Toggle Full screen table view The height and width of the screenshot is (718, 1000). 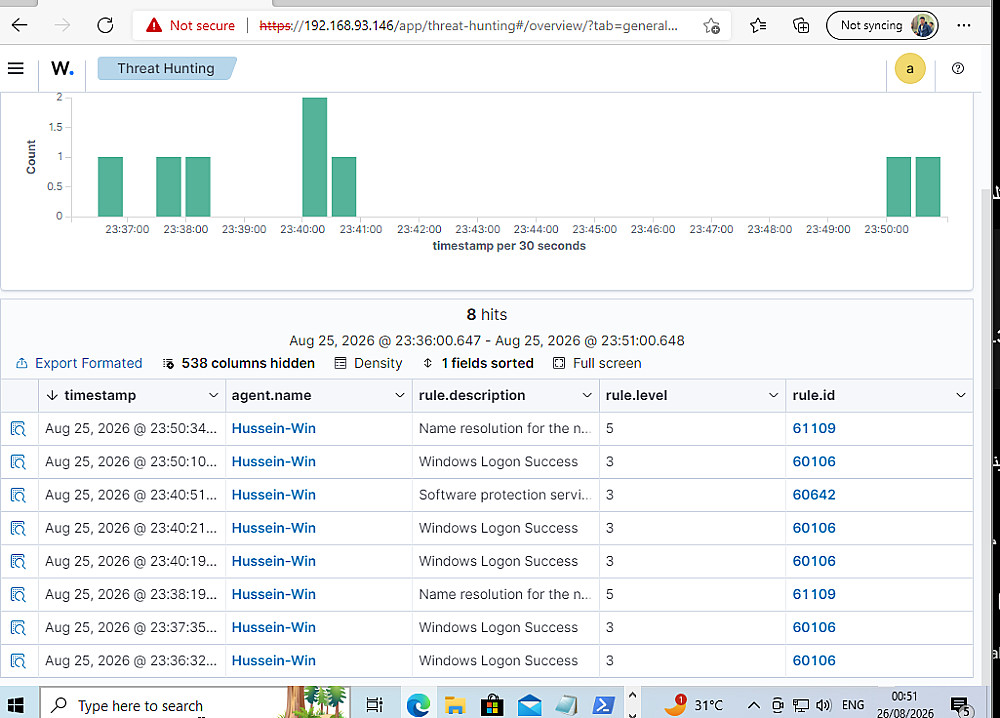(597, 363)
